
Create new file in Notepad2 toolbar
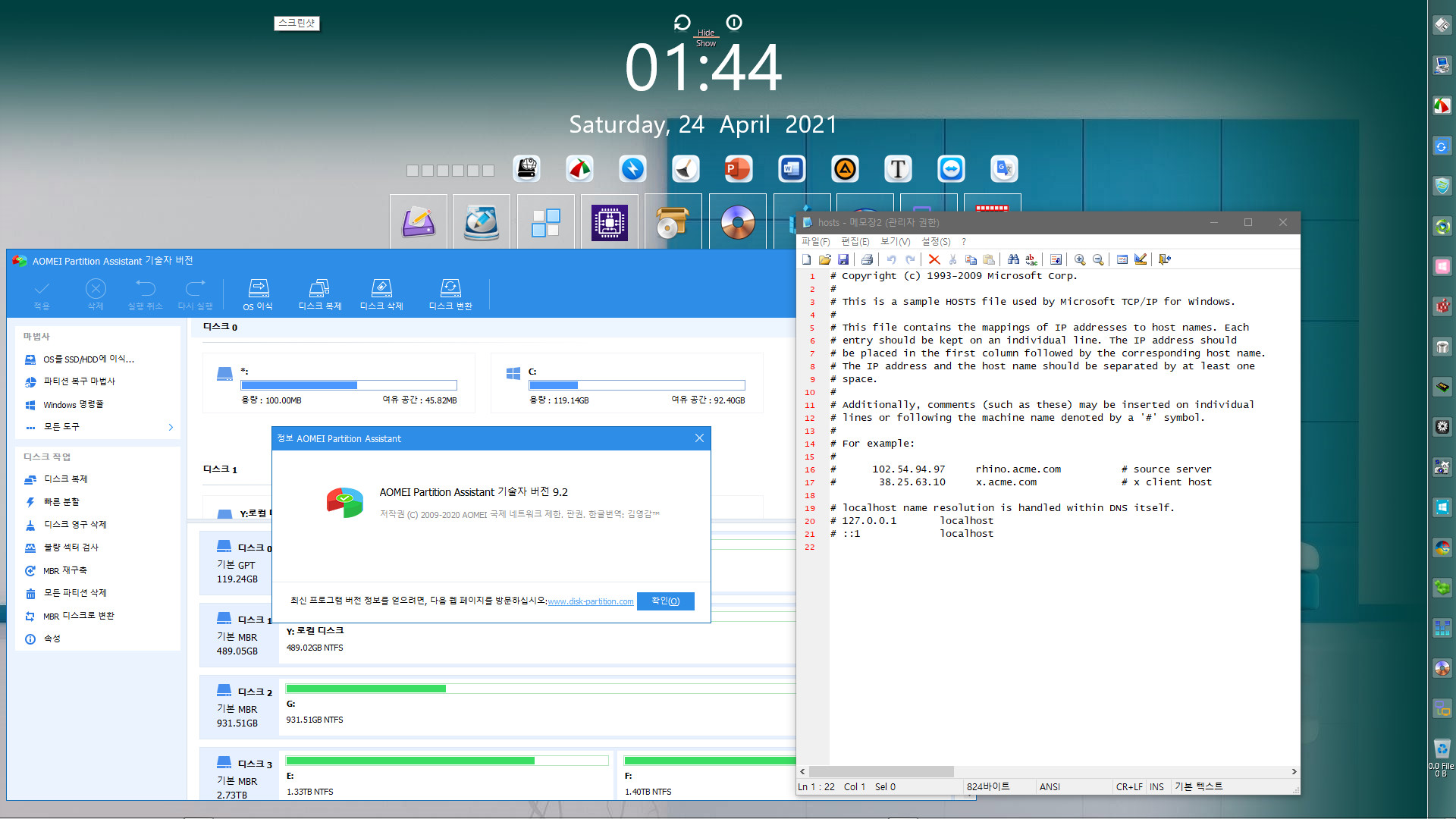(807, 259)
